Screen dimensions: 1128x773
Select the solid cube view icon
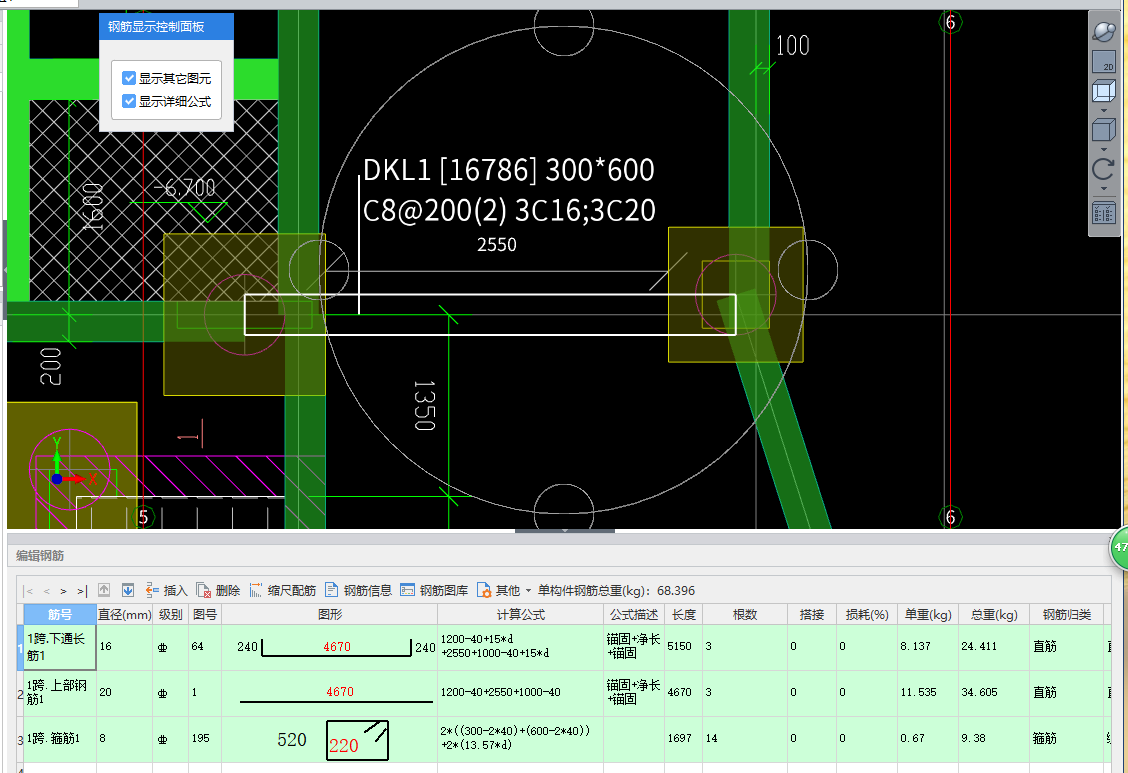(x=1104, y=130)
